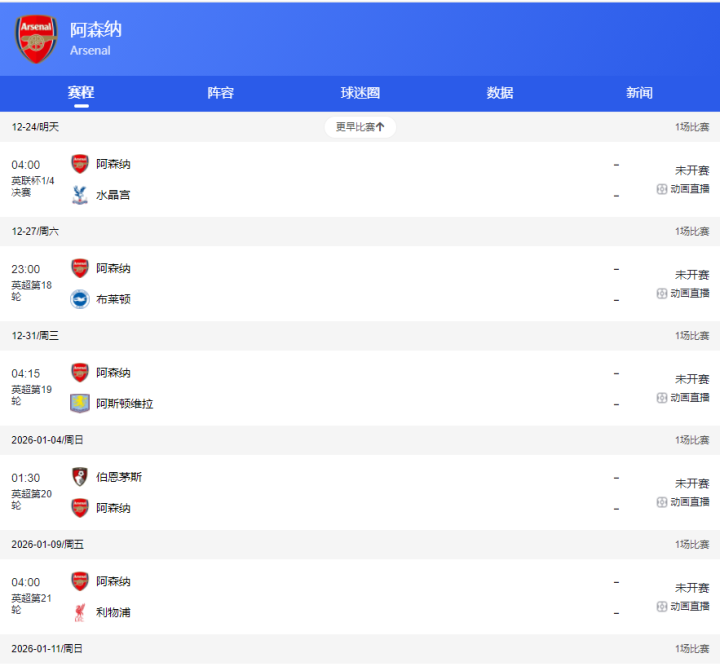Click 动画直播 for the Bournemouth match

[689, 502]
